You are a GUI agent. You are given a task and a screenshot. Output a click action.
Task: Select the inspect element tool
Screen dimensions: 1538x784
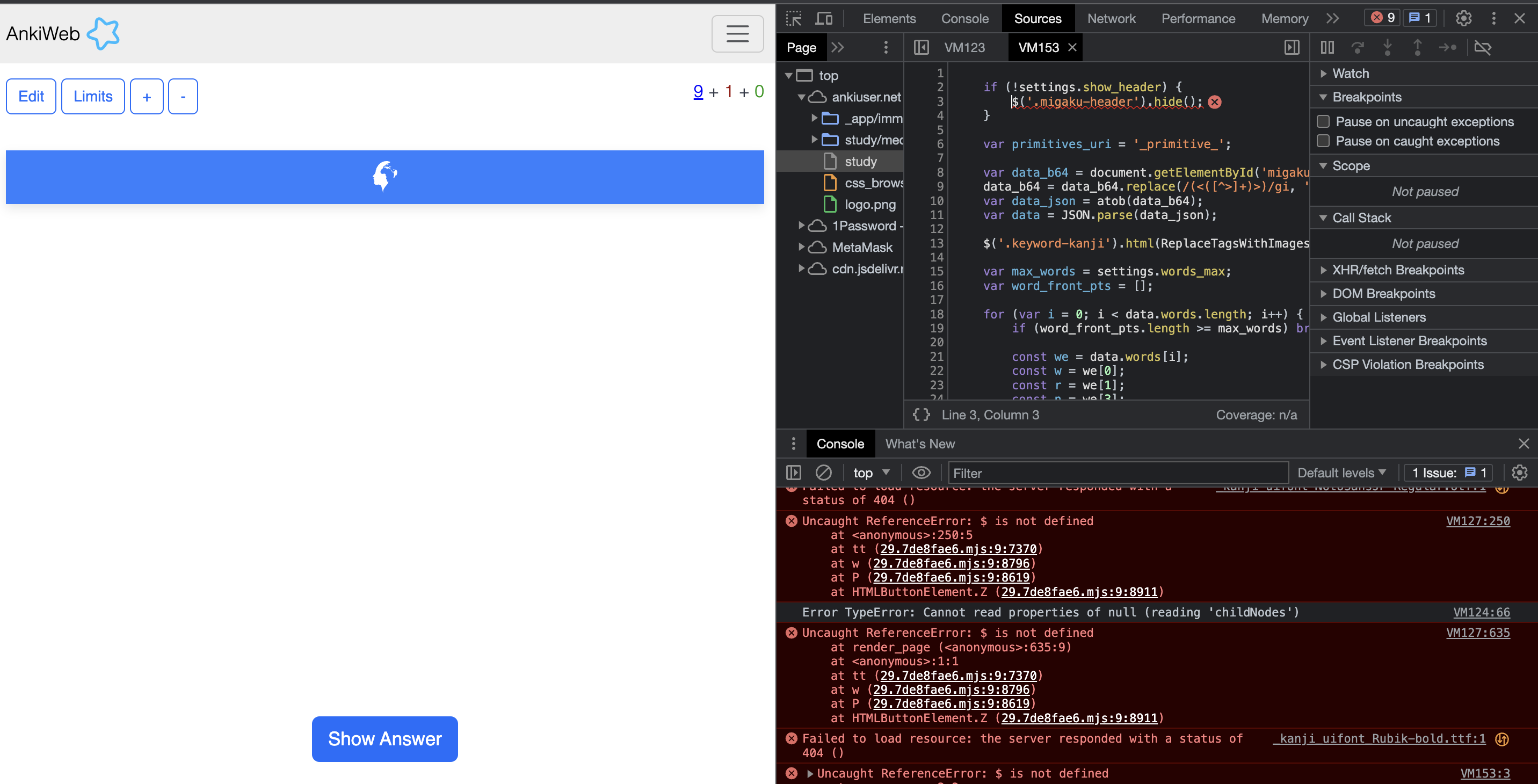(794, 18)
